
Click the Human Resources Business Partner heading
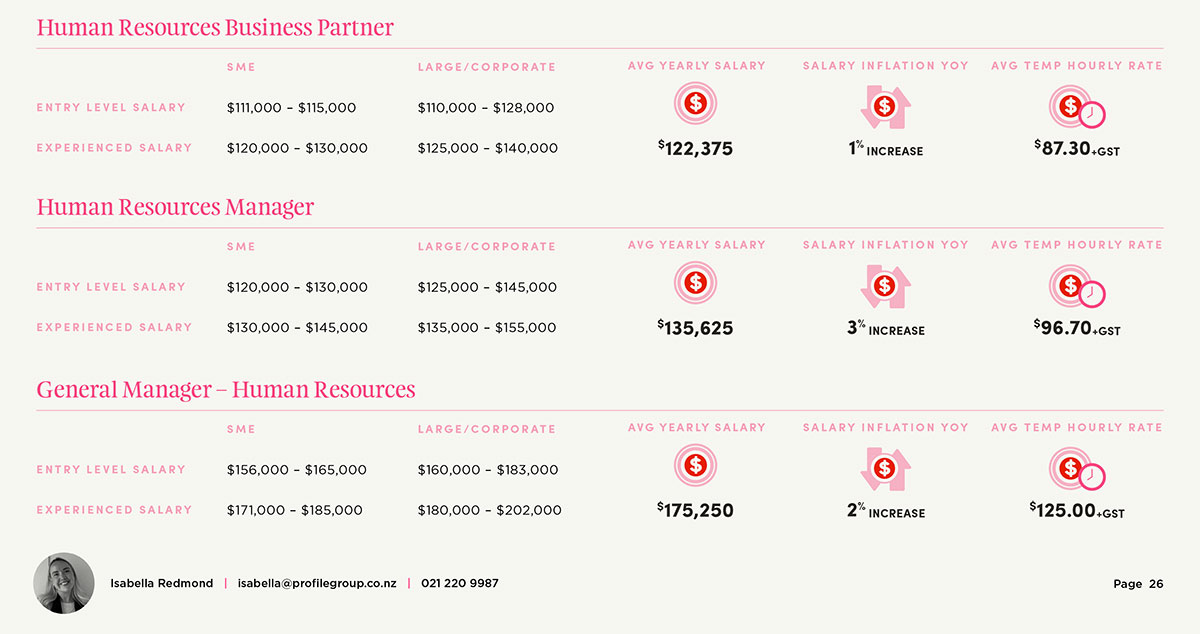(x=215, y=27)
